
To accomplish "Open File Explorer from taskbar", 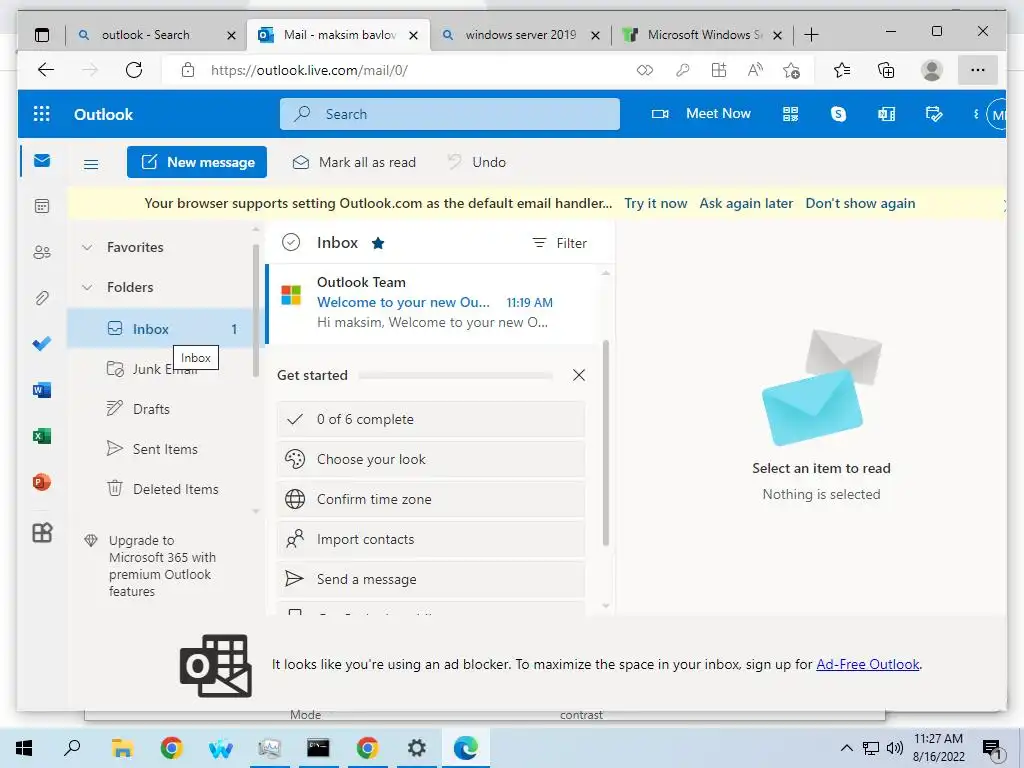I will click(x=122, y=748).
